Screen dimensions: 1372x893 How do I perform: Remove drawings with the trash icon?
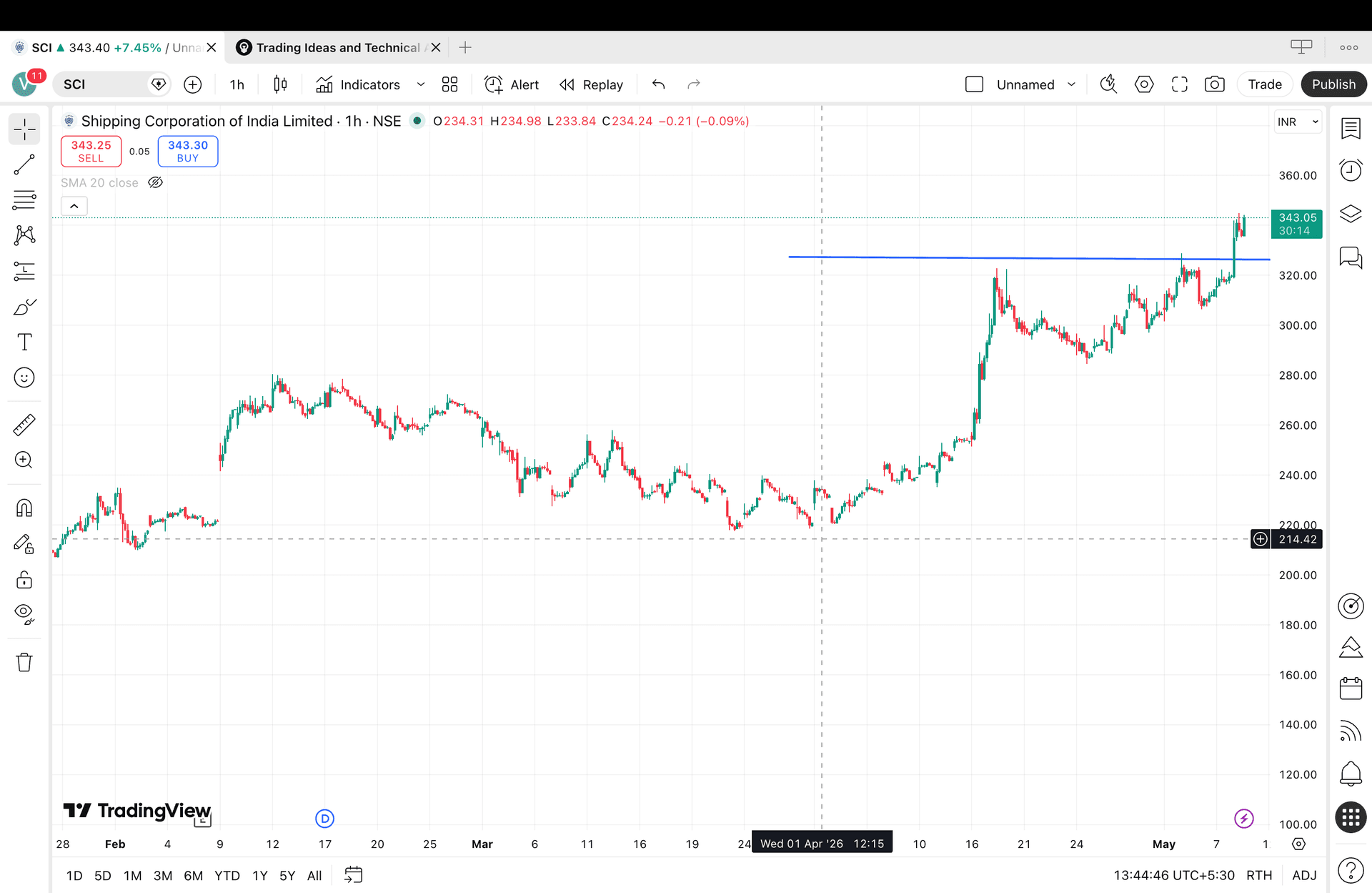(24, 662)
